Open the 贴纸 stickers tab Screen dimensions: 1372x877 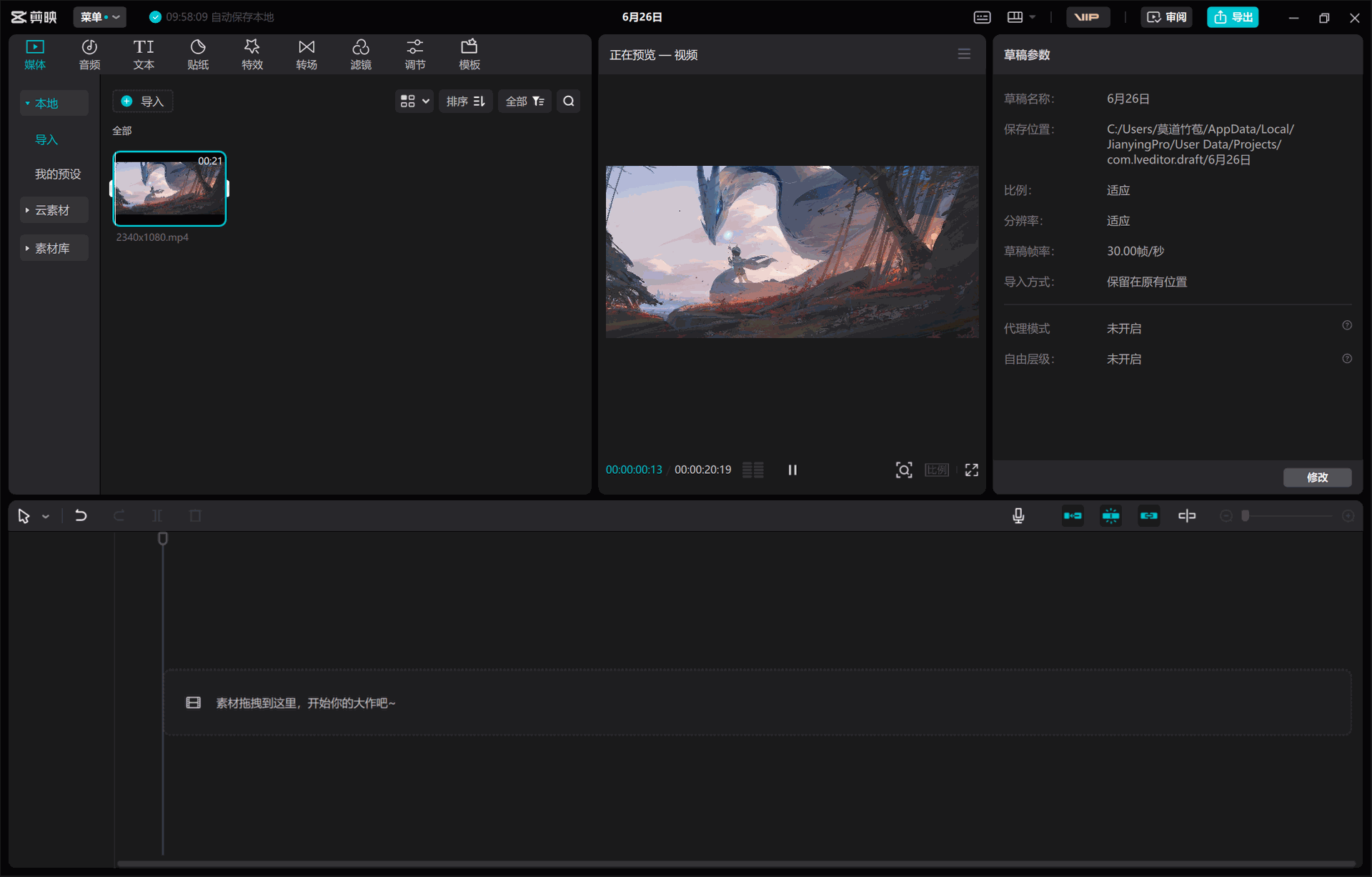coord(198,54)
